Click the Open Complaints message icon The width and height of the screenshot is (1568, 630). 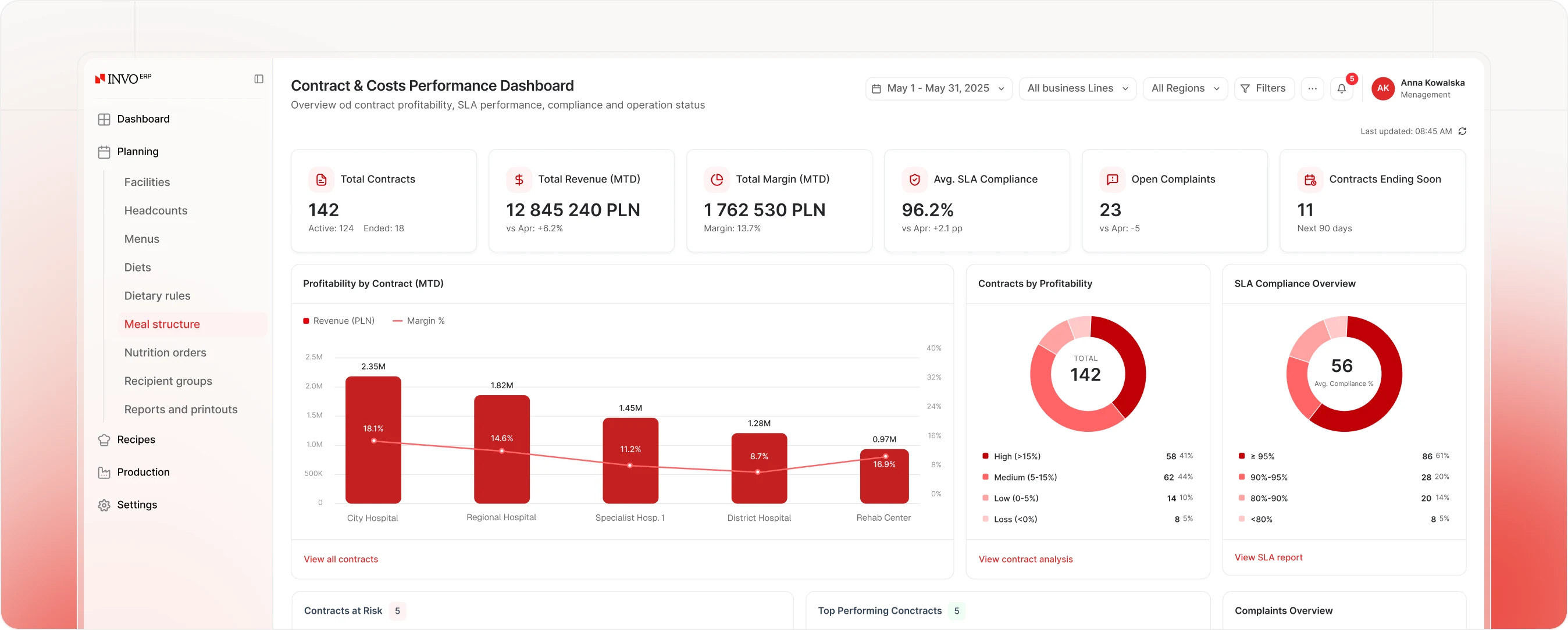tap(1112, 180)
